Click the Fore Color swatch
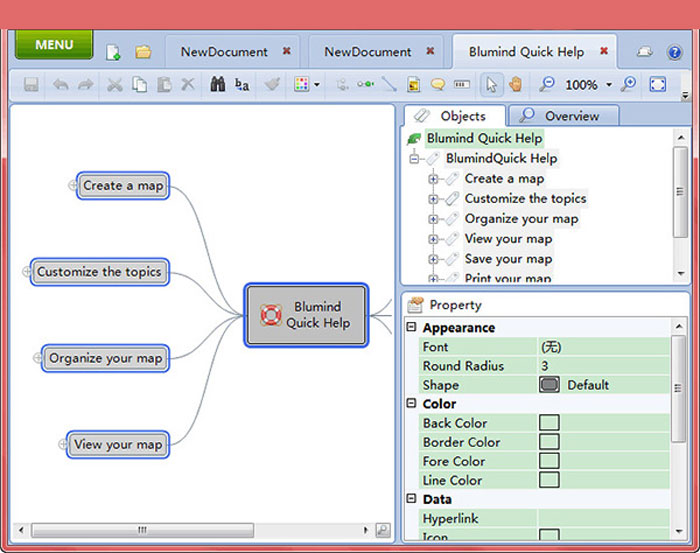Screen dimensions: 700x553 pos(549,461)
